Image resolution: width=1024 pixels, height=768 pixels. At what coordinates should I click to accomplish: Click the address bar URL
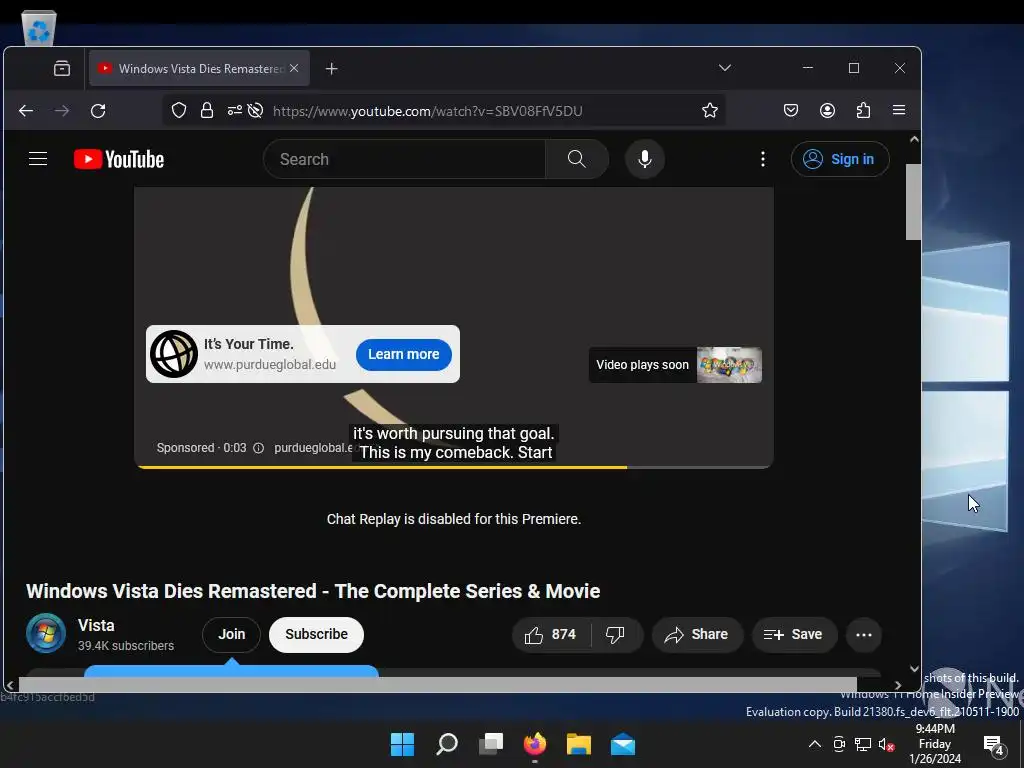pyautogui.click(x=427, y=111)
